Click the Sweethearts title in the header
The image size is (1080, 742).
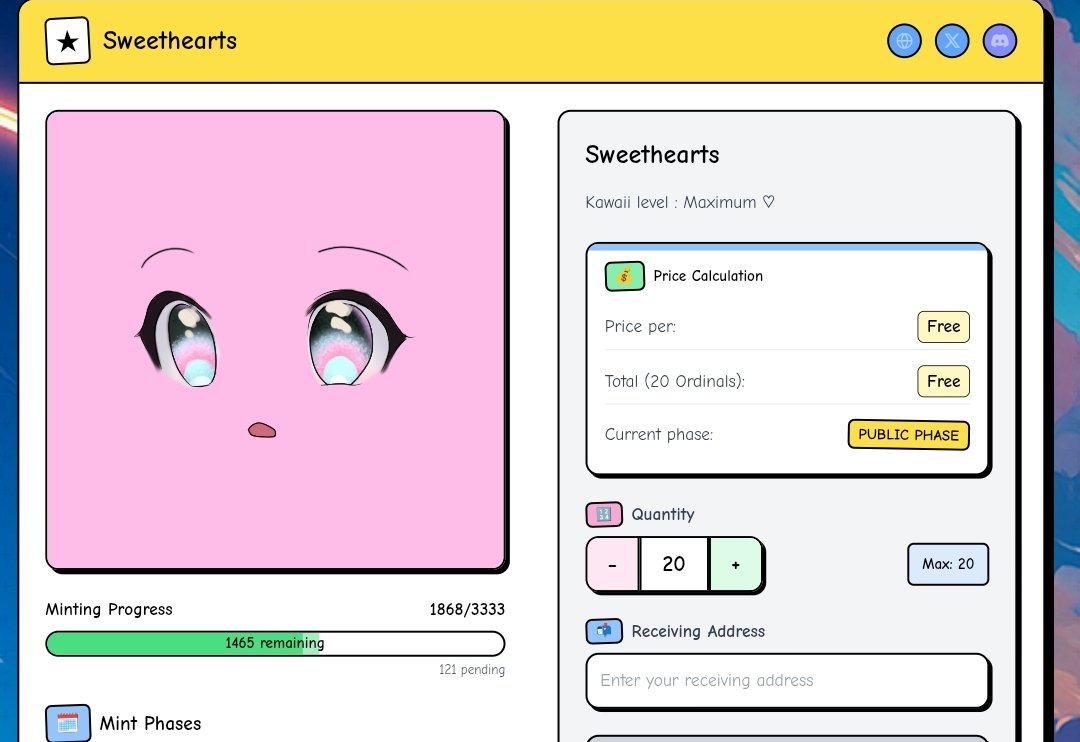169,41
